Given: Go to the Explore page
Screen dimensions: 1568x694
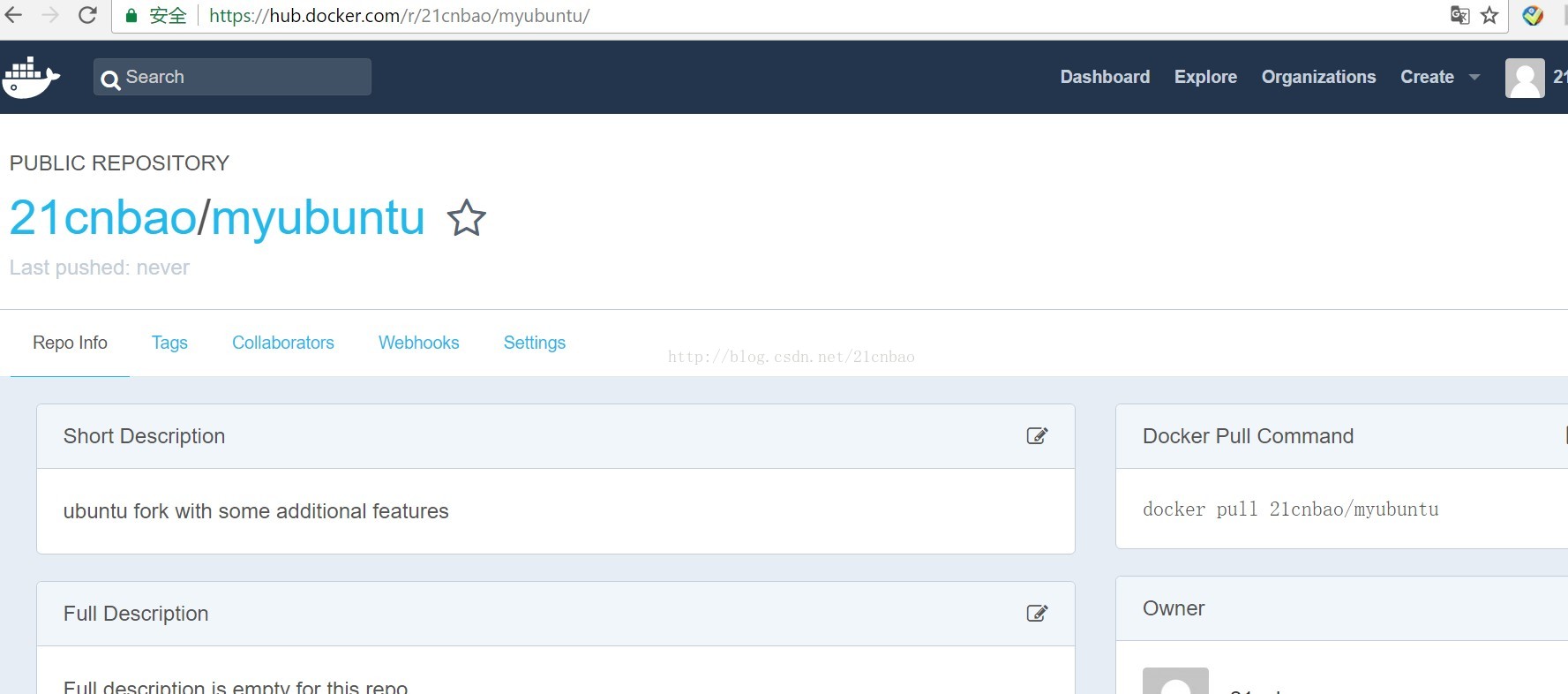Looking at the screenshot, I should [x=1205, y=77].
